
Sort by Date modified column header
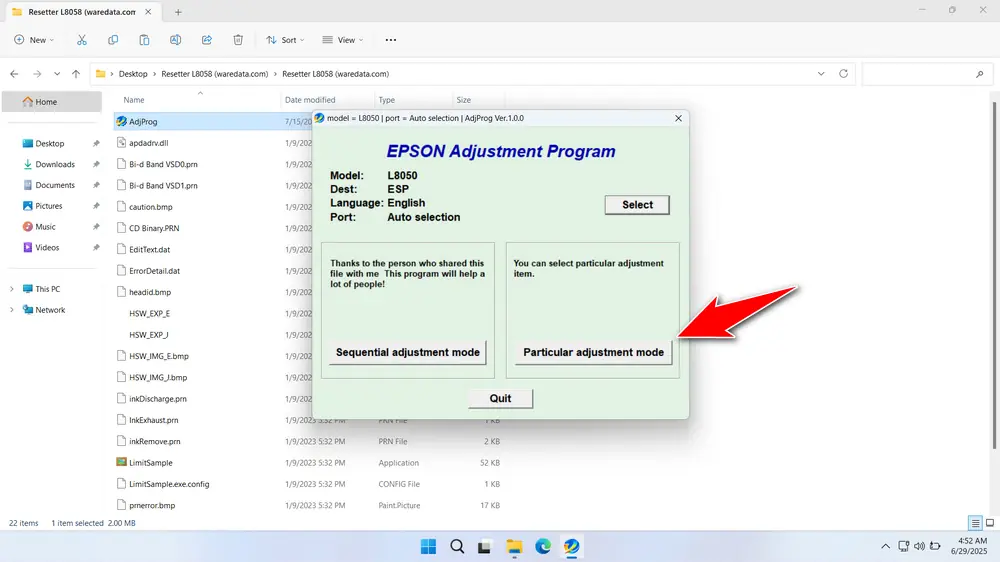pos(310,100)
